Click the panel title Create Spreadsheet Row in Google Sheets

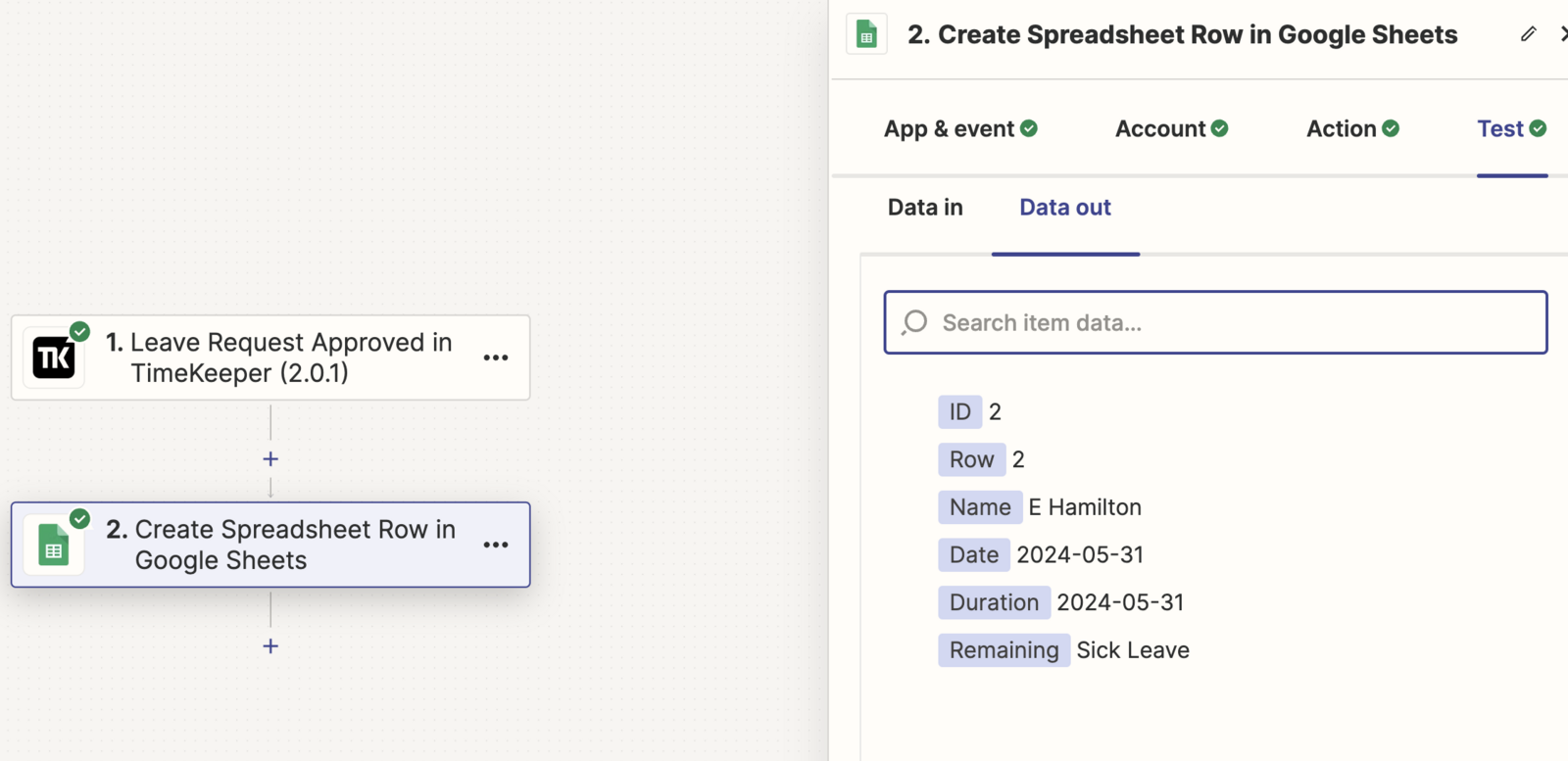coord(1182,34)
